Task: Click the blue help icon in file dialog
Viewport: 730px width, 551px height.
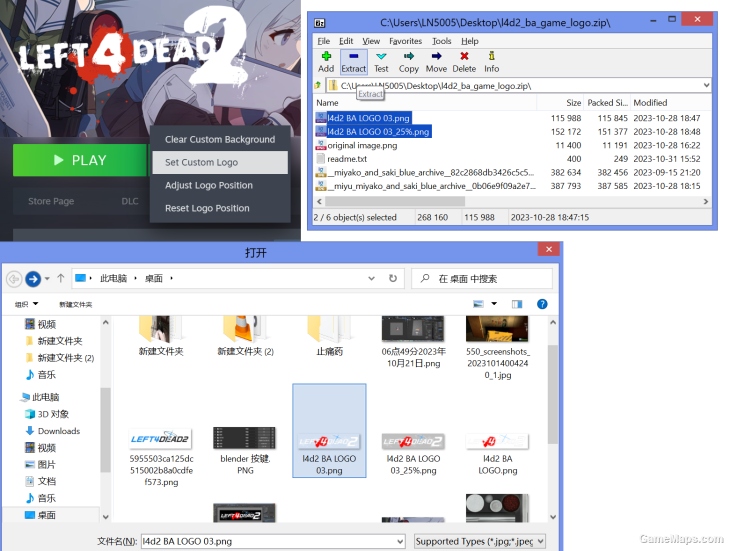Action: click(542, 304)
